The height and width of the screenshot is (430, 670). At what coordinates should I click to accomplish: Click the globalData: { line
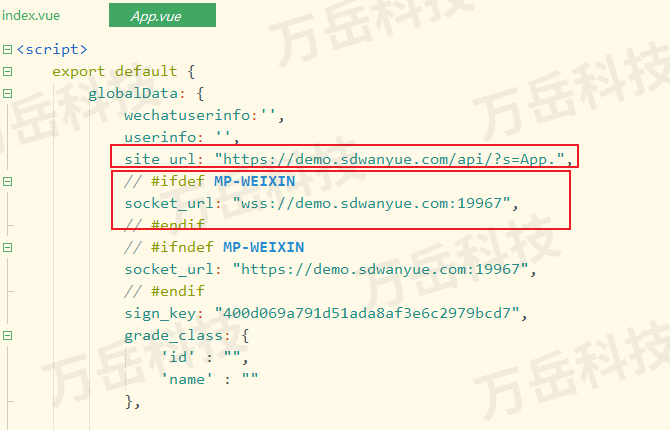[146, 94]
